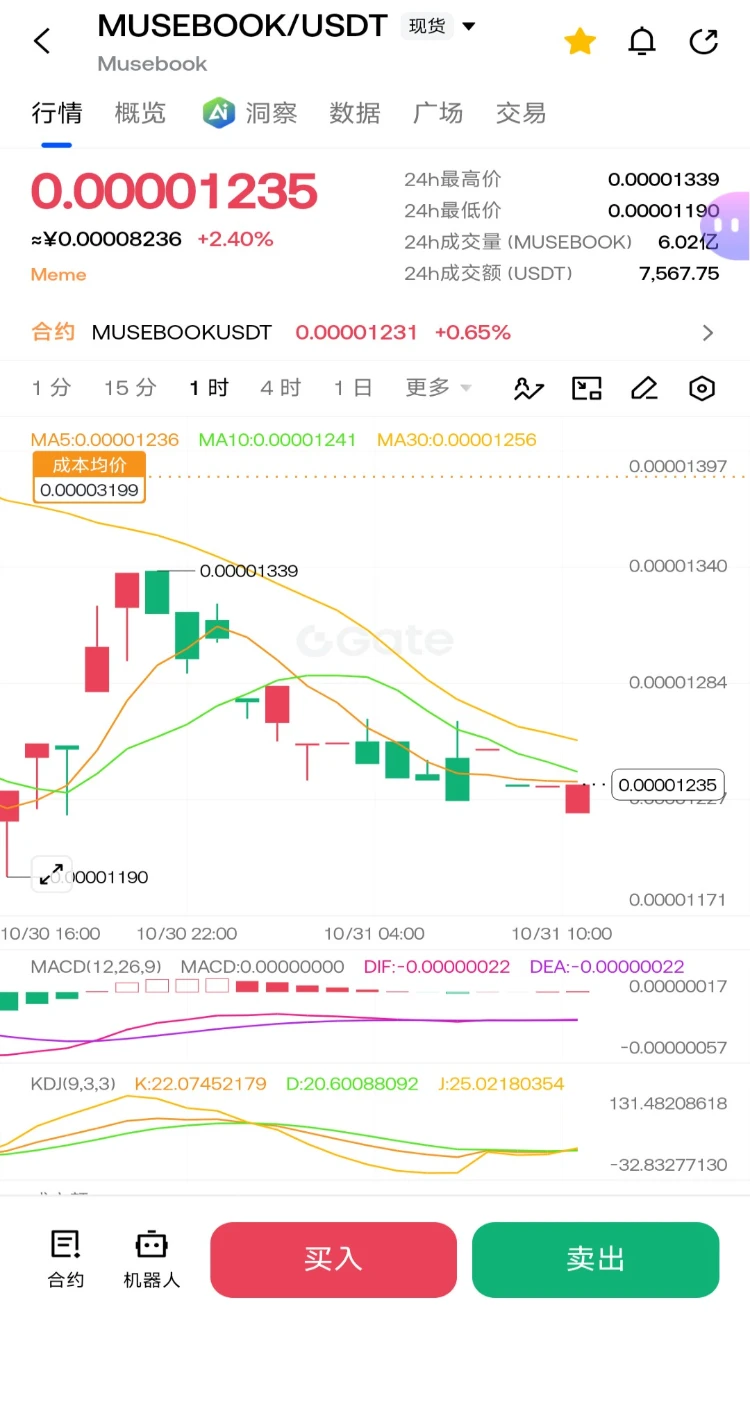Click the DIF value in MACD panel

pos(437,967)
